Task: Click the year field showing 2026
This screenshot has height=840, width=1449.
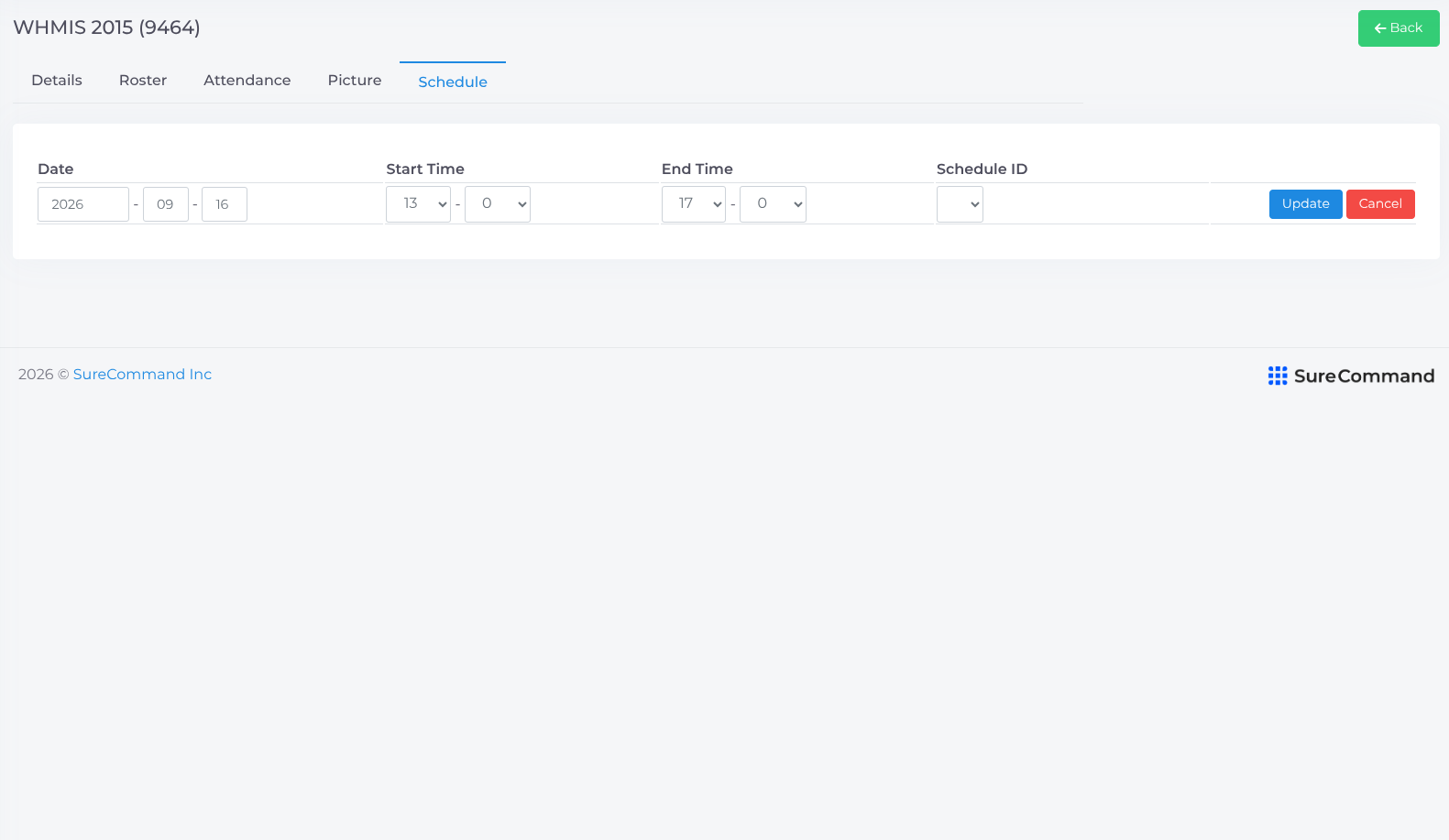Action: (83, 204)
